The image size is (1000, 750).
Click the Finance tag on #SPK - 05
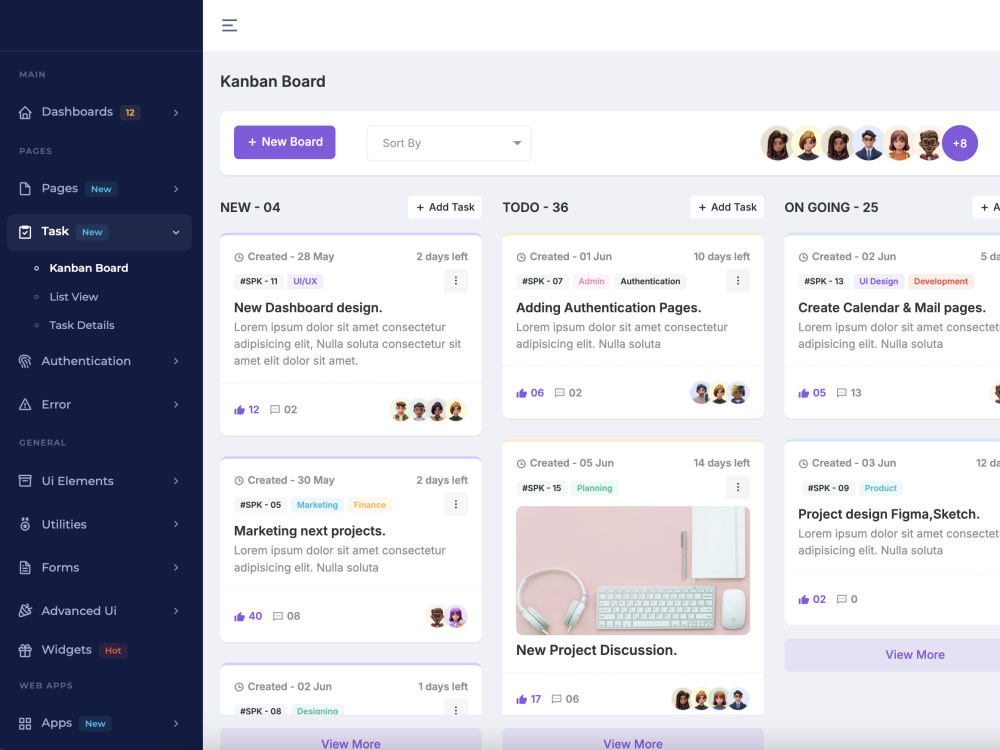(x=369, y=504)
